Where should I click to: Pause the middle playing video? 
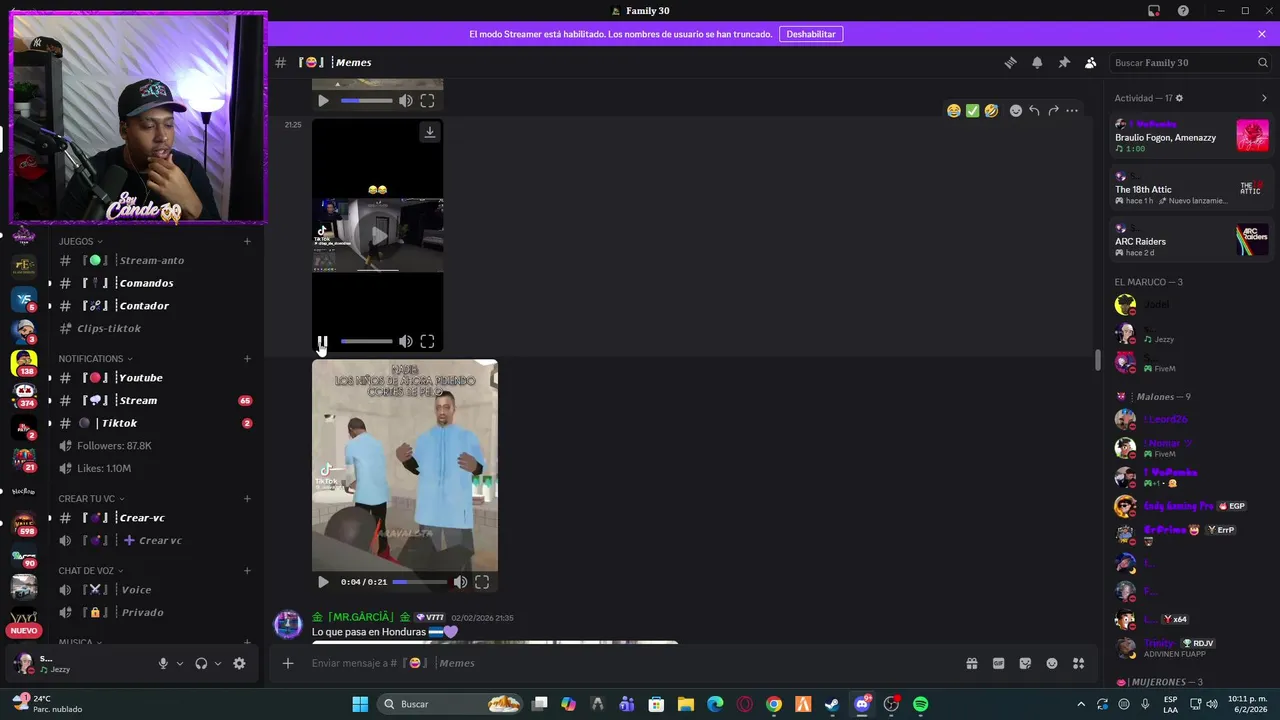[322, 342]
